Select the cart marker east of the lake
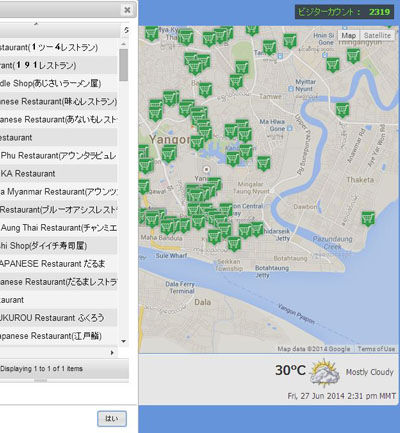The image size is (400, 433). point(264,164)
